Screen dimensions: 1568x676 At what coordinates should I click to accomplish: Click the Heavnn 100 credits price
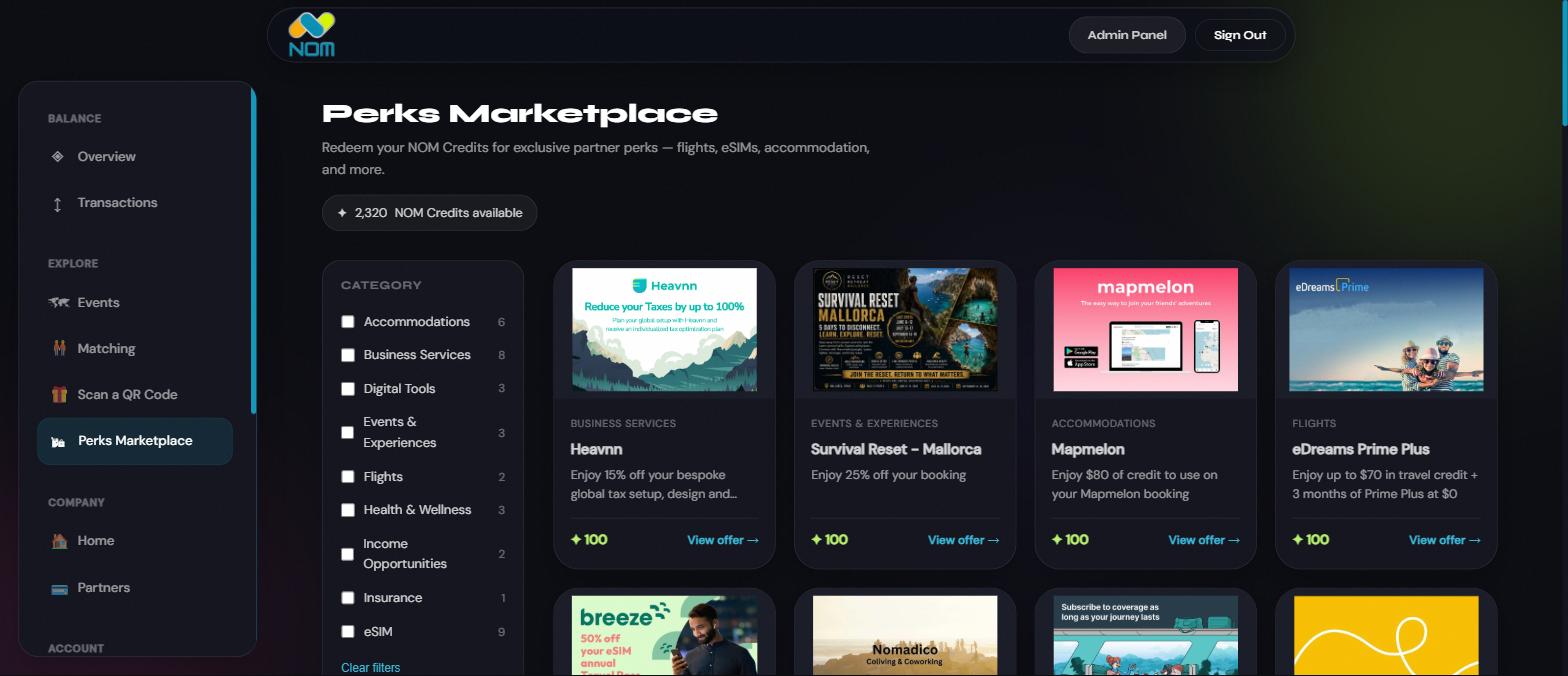tap(589, 540)
